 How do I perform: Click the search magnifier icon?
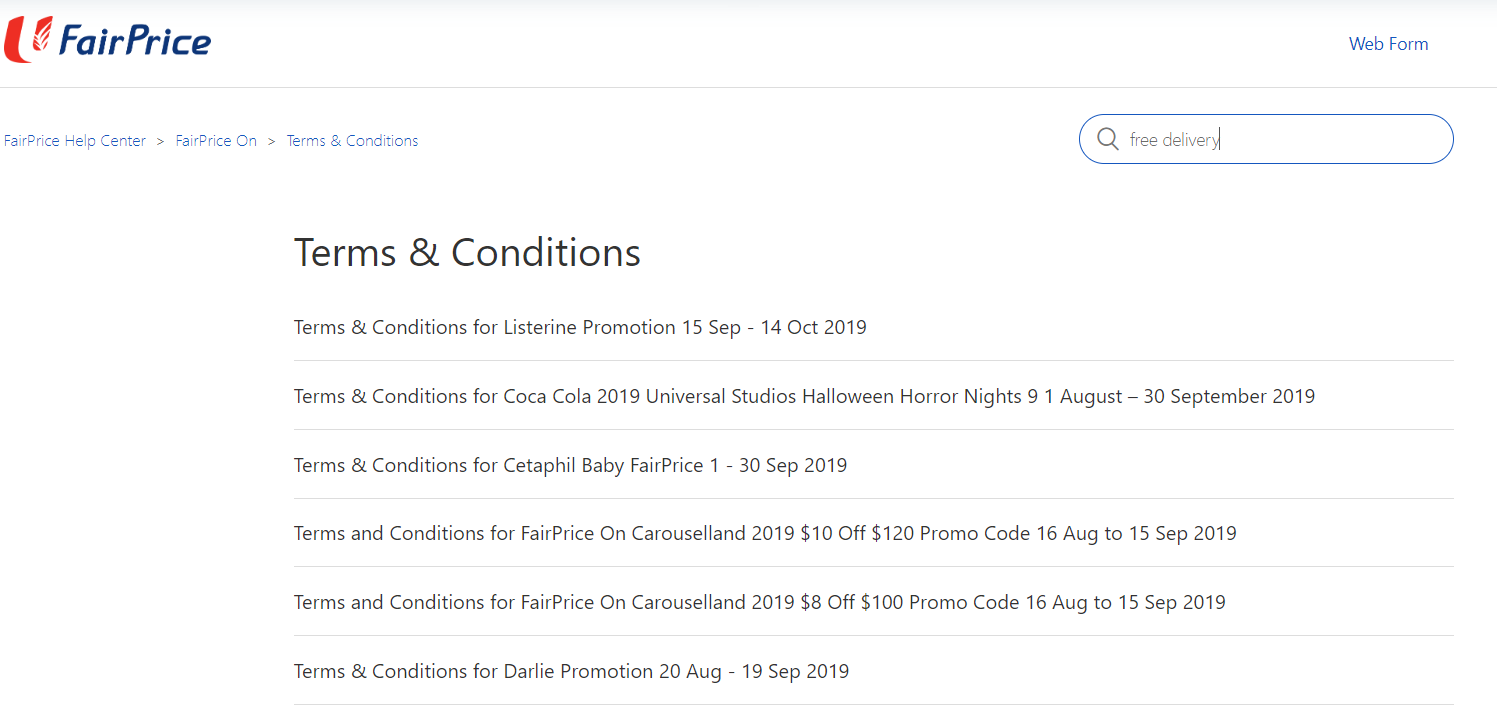[1108, 139]
